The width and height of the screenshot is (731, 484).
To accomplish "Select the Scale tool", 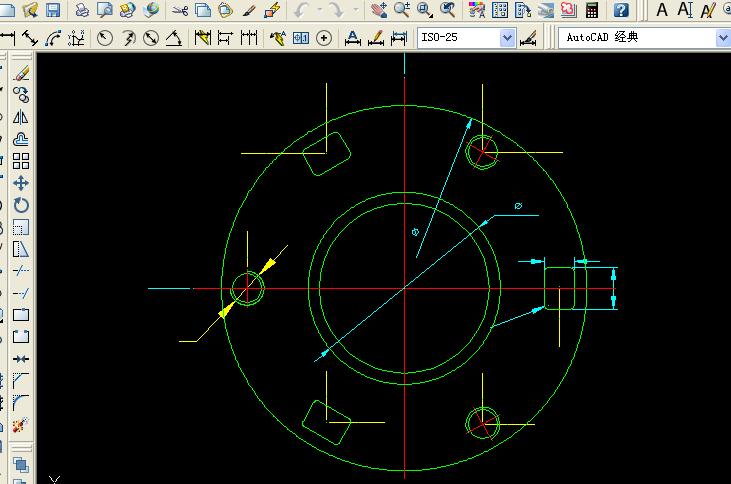I will pos(21,227).
